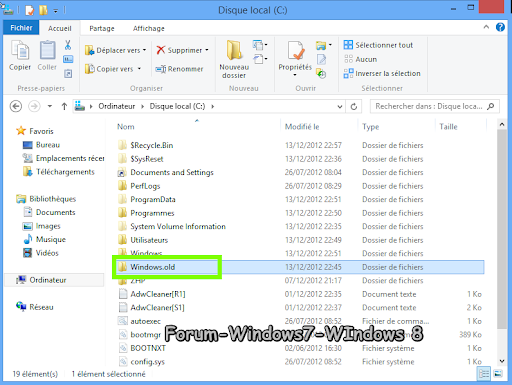Open the Supprimer dropdown arrow

[x=207, y=50]
